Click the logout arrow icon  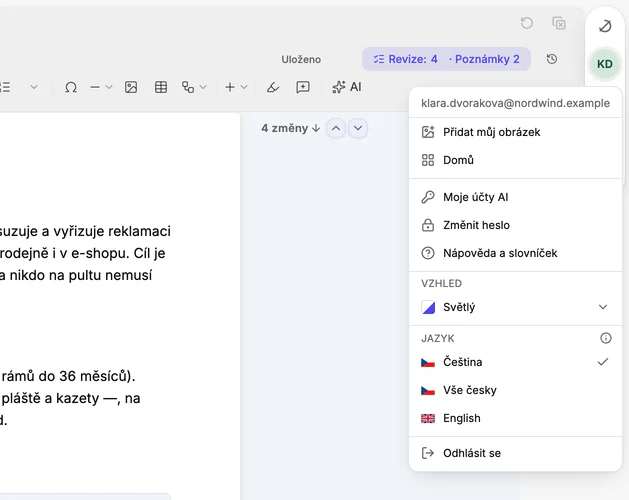click(x=428, y=453)
